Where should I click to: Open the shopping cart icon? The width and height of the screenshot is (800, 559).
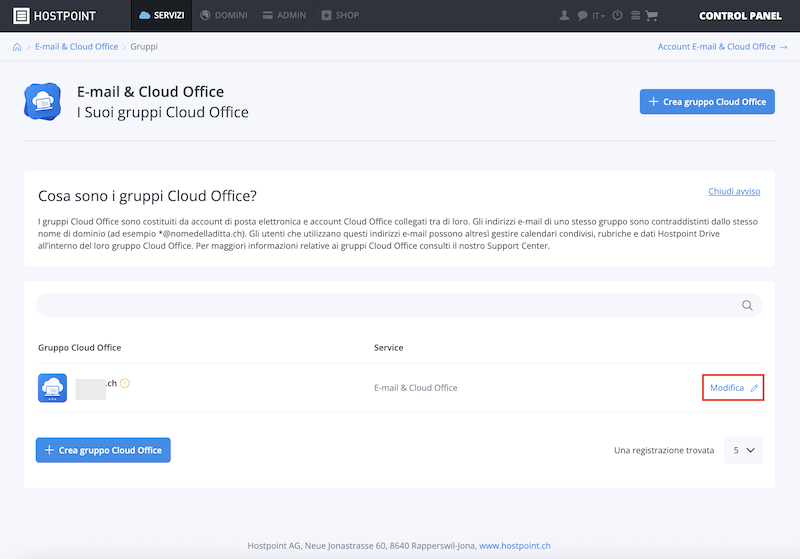pos(651,16)
